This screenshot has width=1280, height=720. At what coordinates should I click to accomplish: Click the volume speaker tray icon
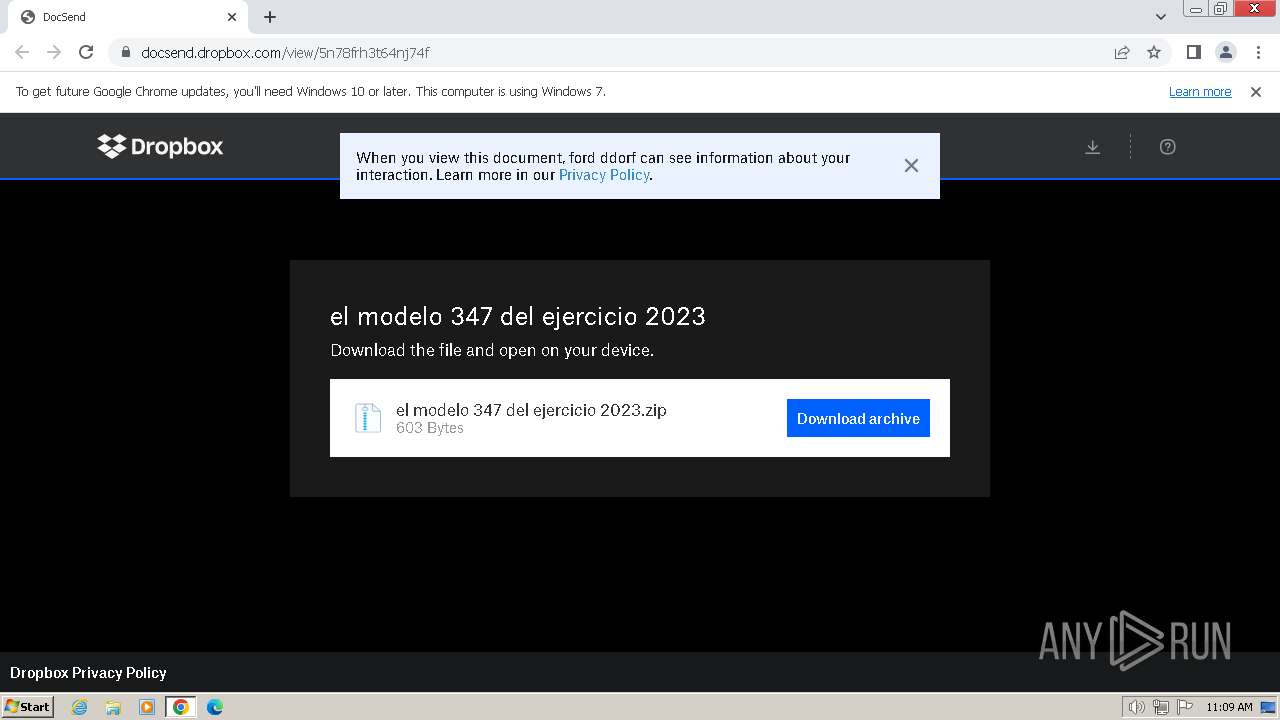click(1137, 707)
